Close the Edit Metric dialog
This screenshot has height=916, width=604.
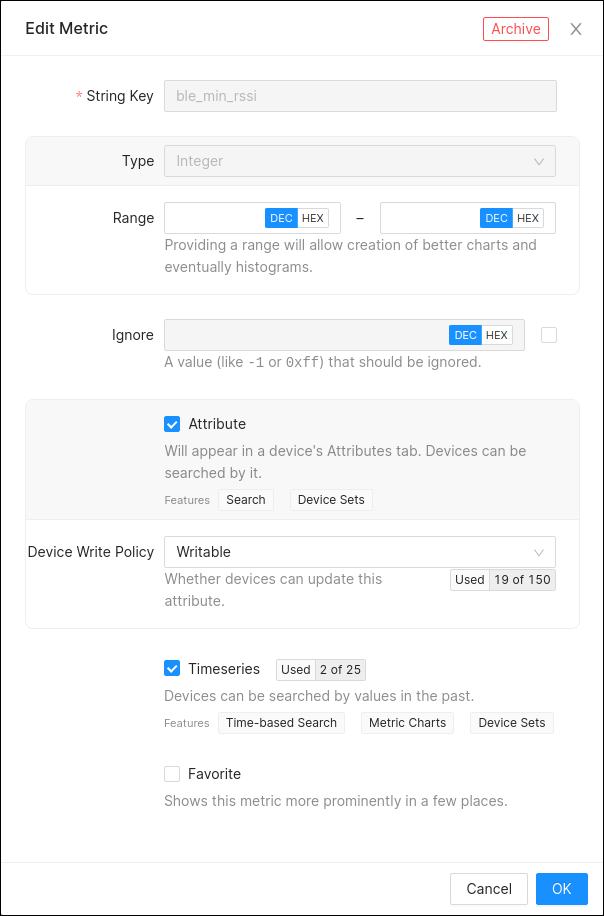point(576,29)
